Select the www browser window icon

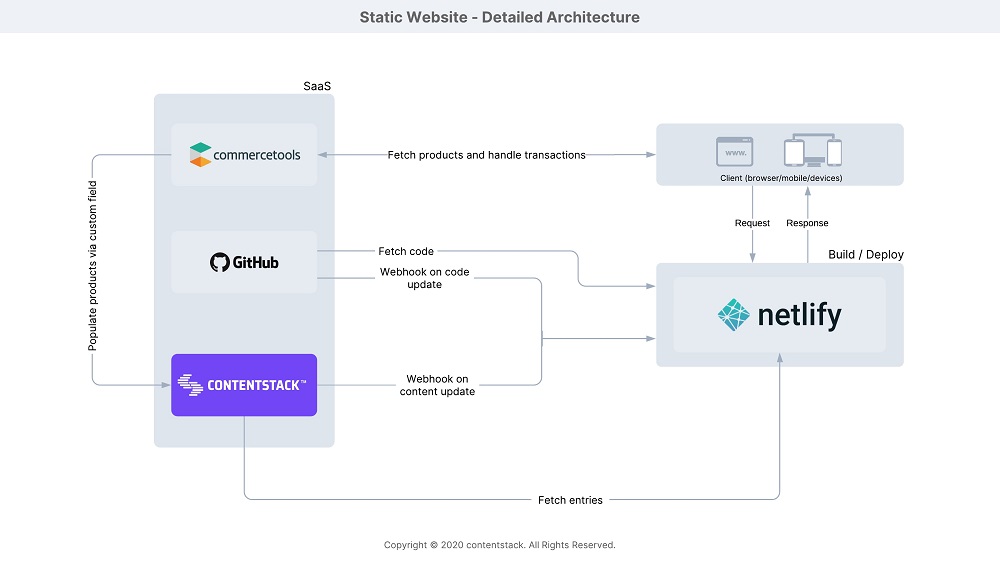(735, 152)
